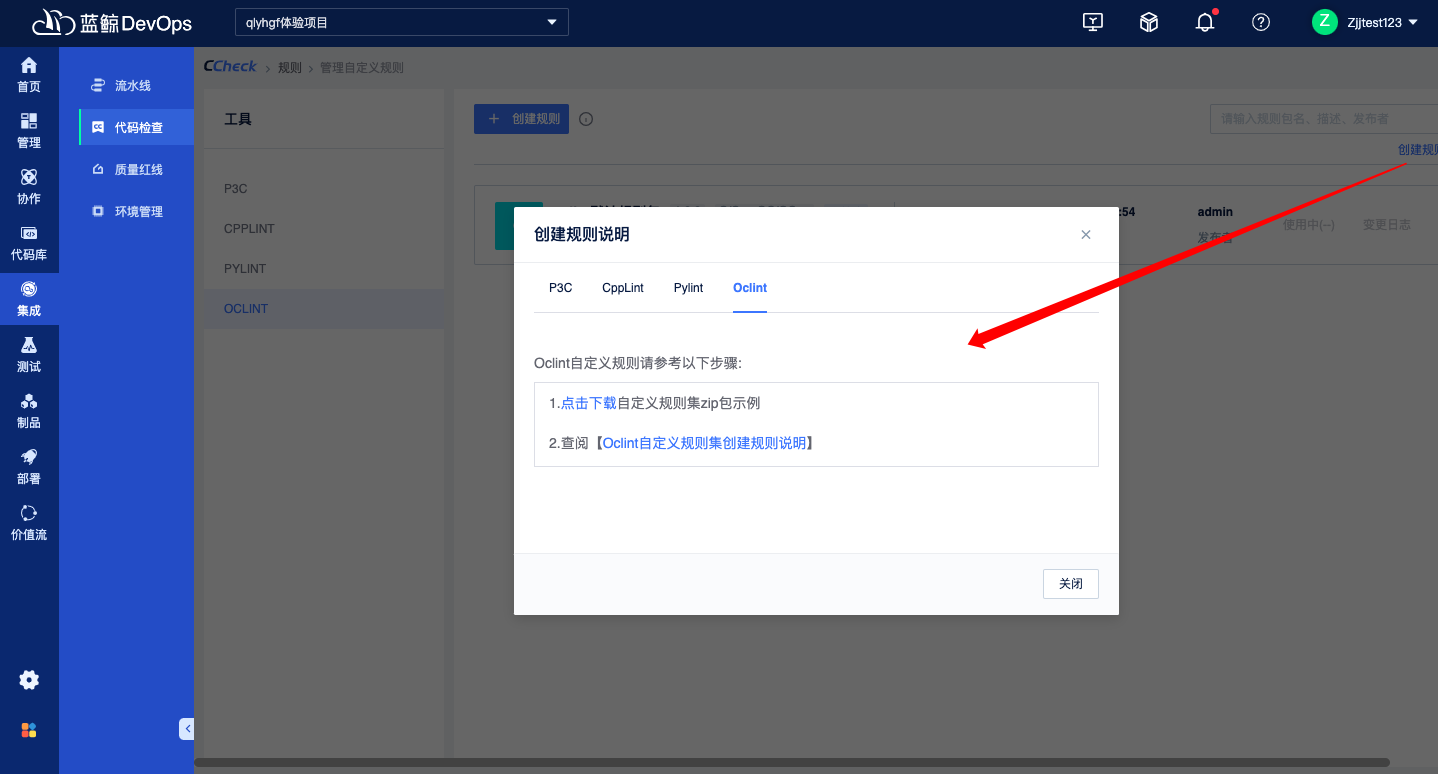
Task: Click the help question mark icon
Action: (x=1261, y=22)
